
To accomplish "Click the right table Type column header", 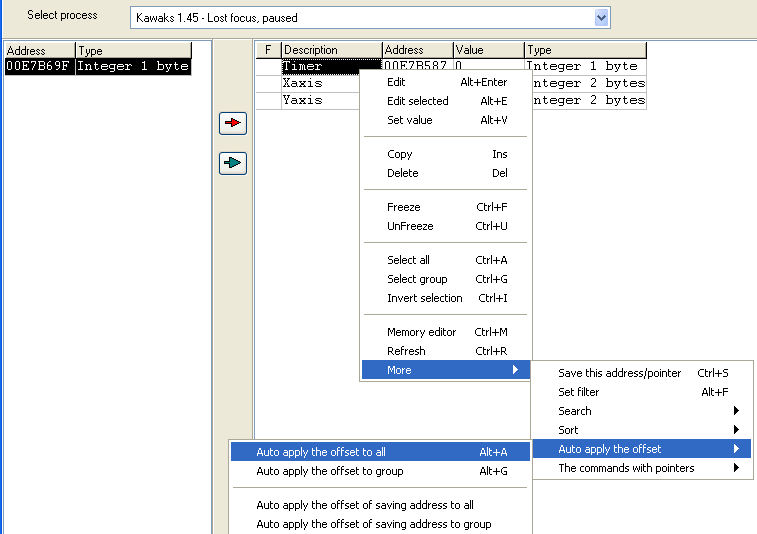I will click(x=586, y=50).
